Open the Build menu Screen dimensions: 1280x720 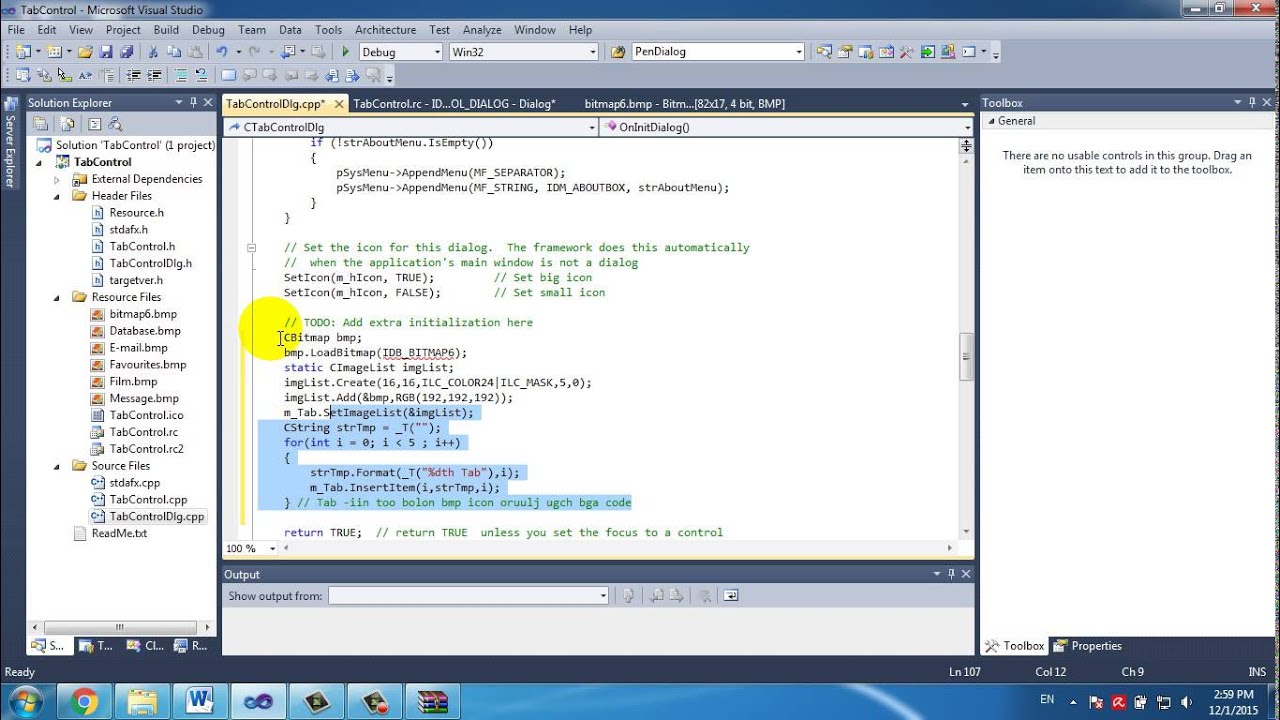[x=166, y=30]
